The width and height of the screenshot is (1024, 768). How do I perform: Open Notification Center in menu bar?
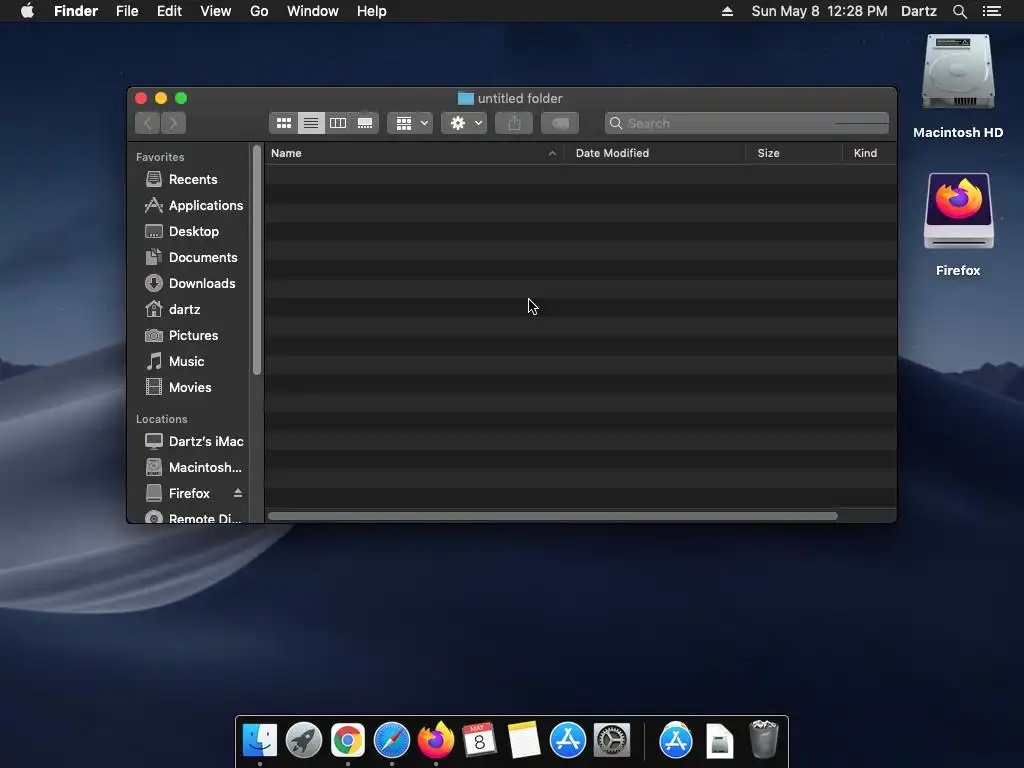[992, 11]
